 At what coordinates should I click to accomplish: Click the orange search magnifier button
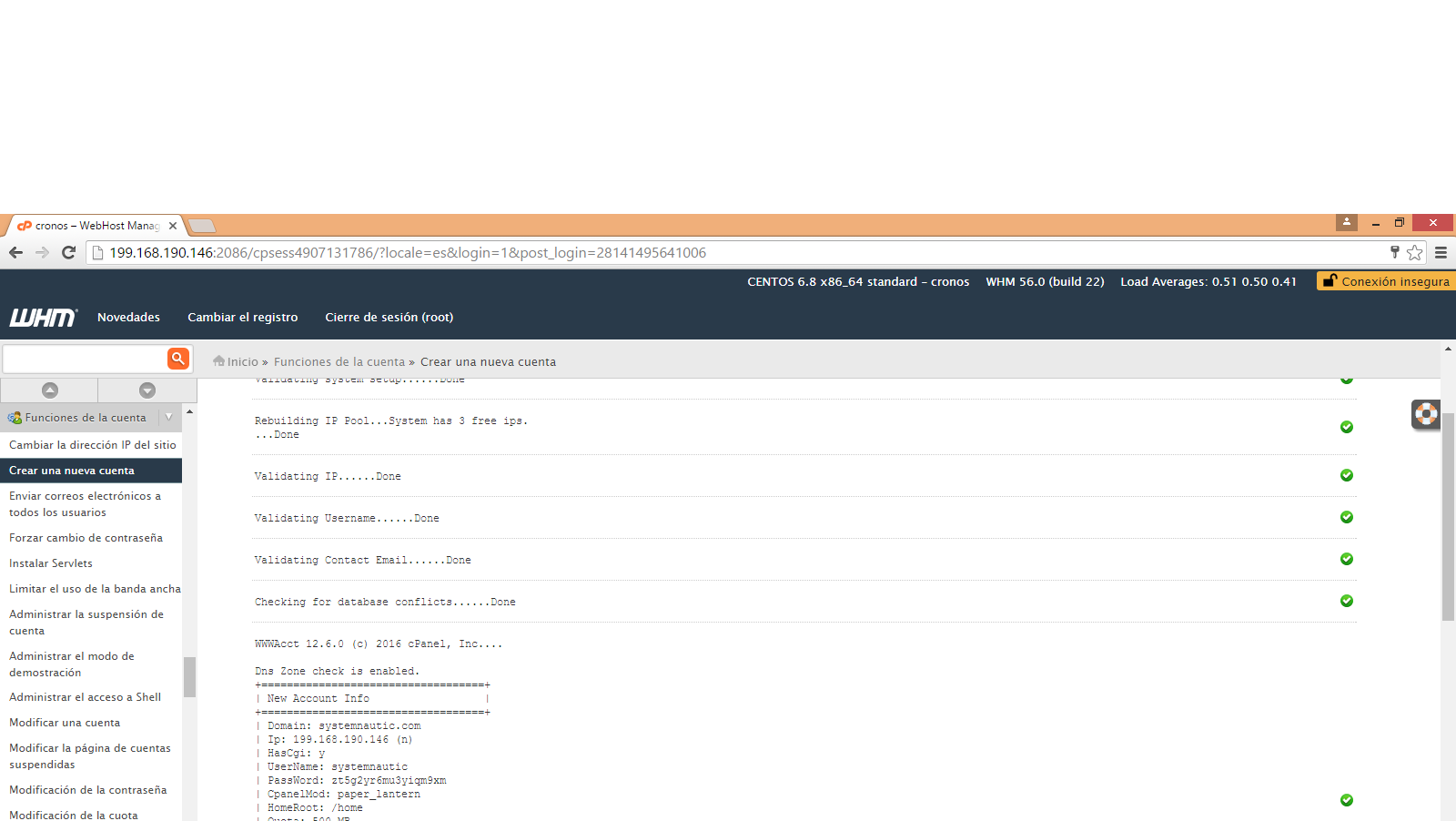[x=178, y=359]
